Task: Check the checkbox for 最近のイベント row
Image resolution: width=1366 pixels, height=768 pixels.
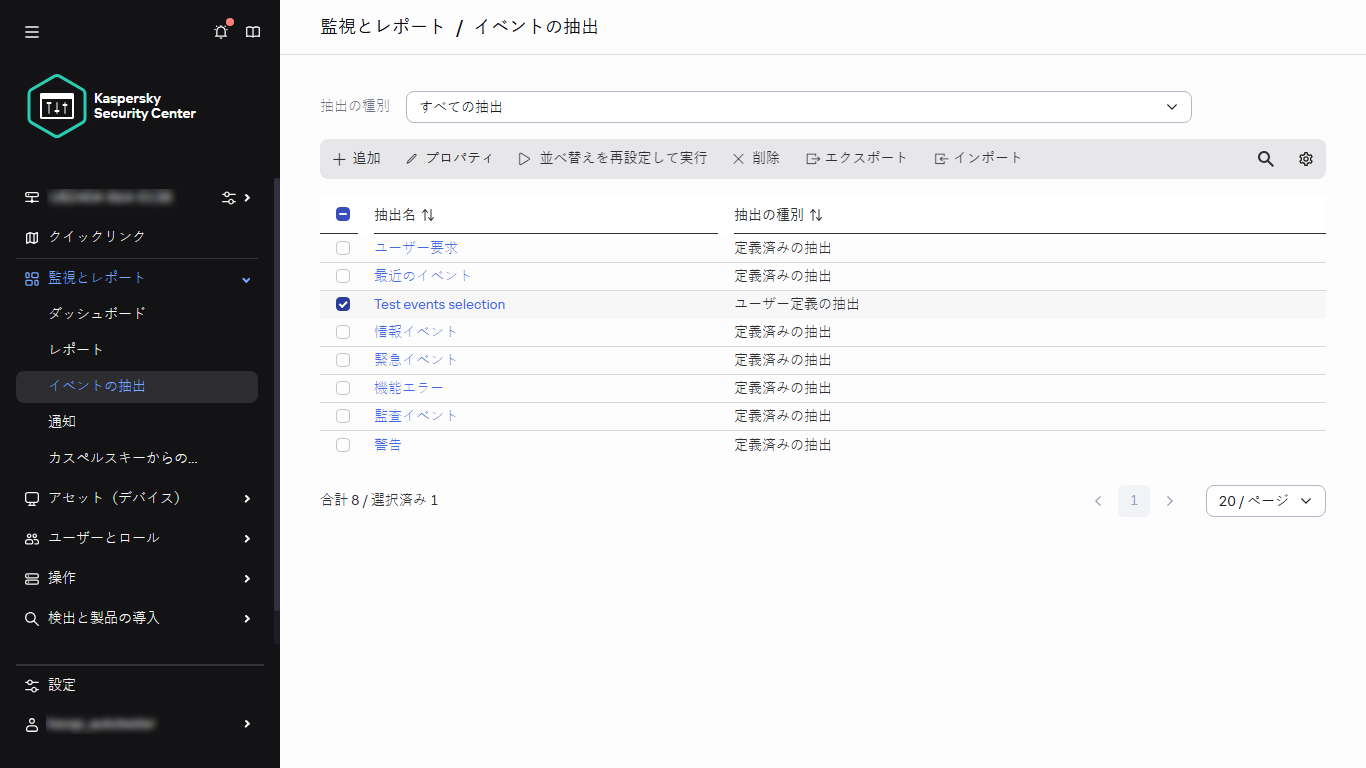Action: click(x=343, y=275)
